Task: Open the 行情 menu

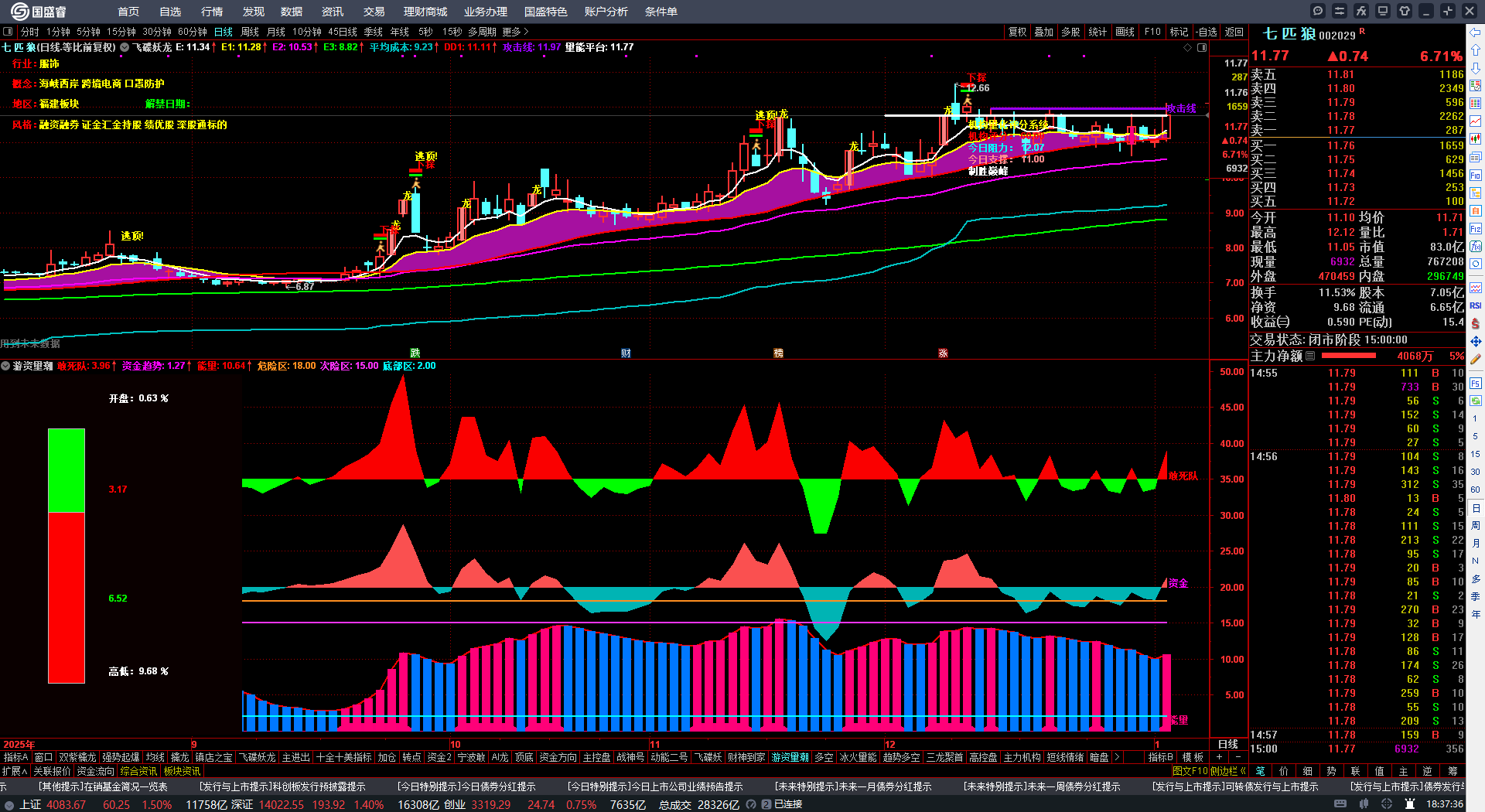Action: tap(211, 12)
